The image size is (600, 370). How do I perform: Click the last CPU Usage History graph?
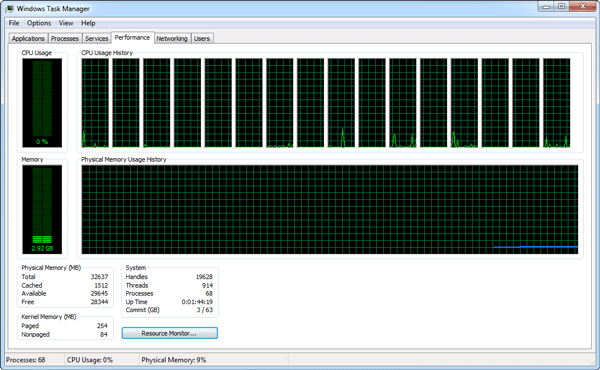[x=557, y=103]
